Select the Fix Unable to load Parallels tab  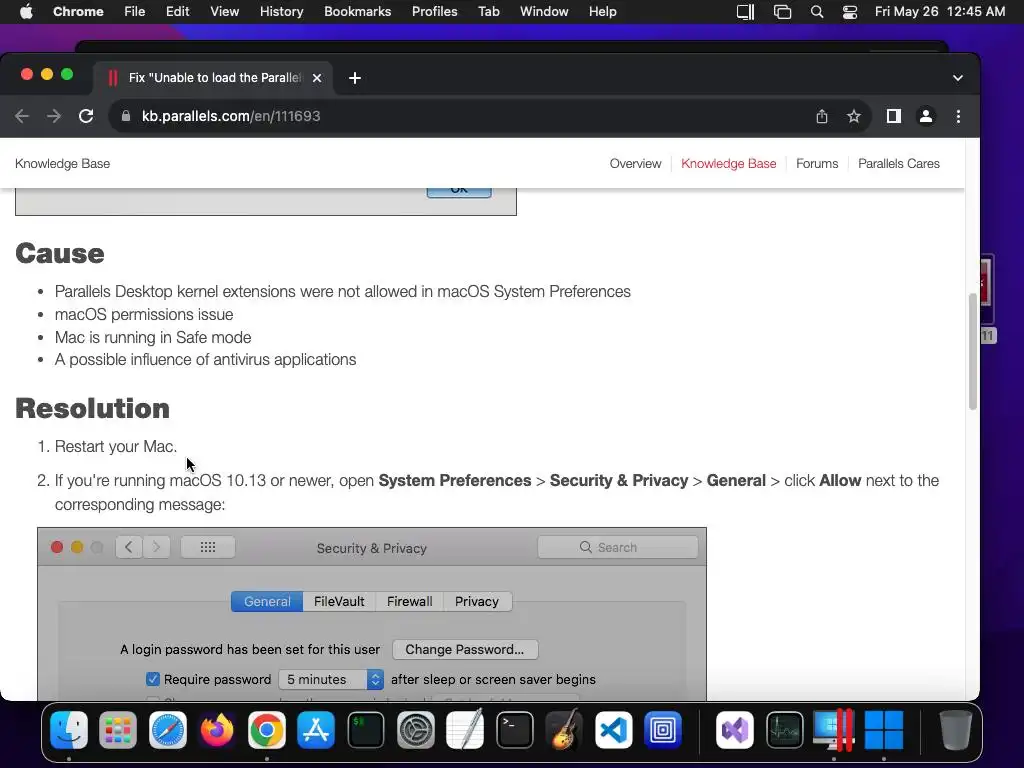coord(214,78)
